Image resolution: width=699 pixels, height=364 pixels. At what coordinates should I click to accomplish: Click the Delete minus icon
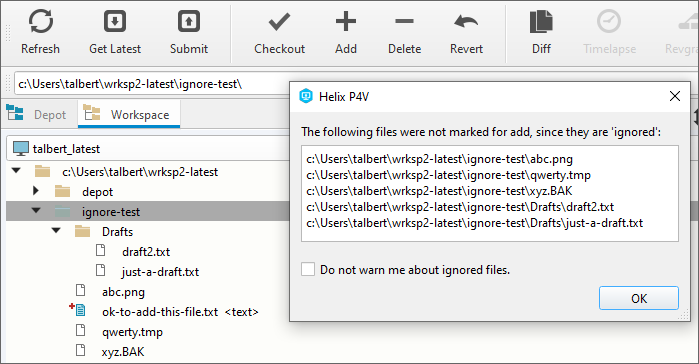tap(404, 21)
